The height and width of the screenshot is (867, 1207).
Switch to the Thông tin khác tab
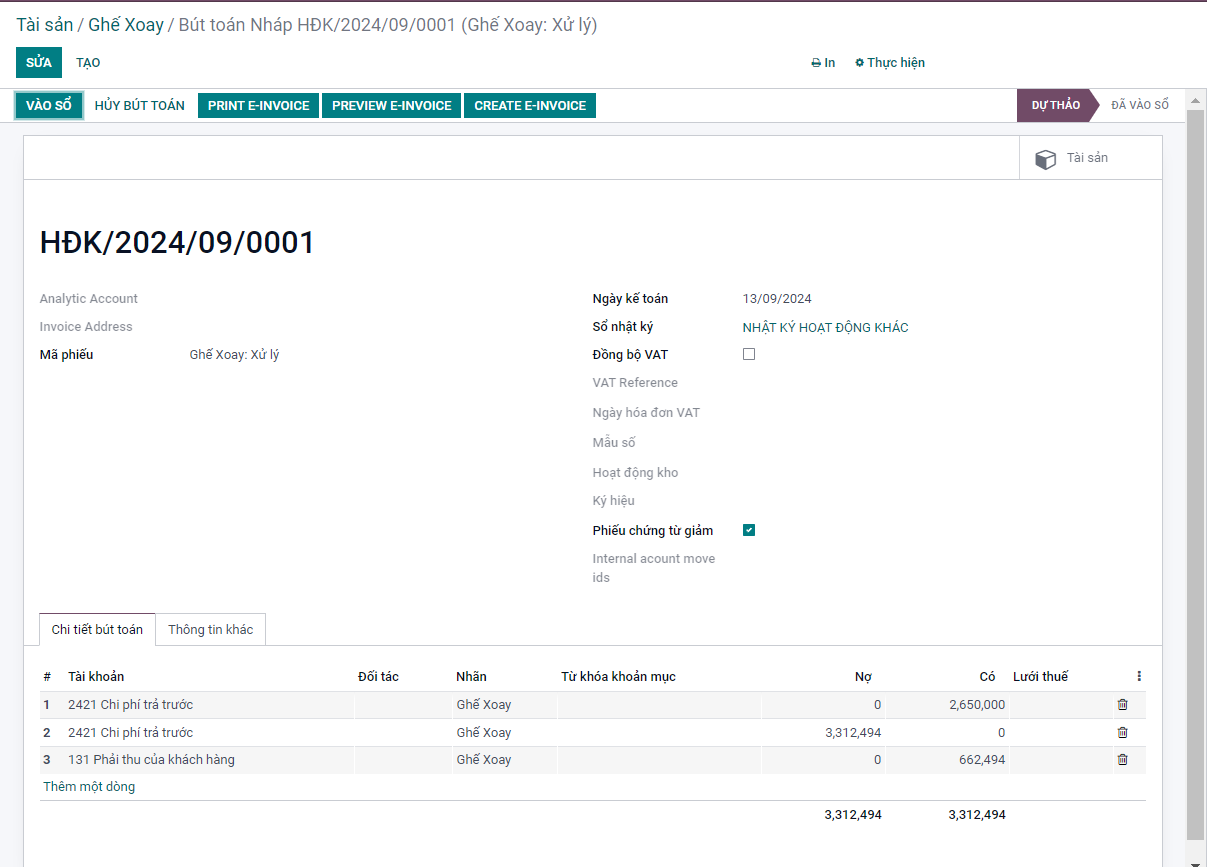click(210, 630)
